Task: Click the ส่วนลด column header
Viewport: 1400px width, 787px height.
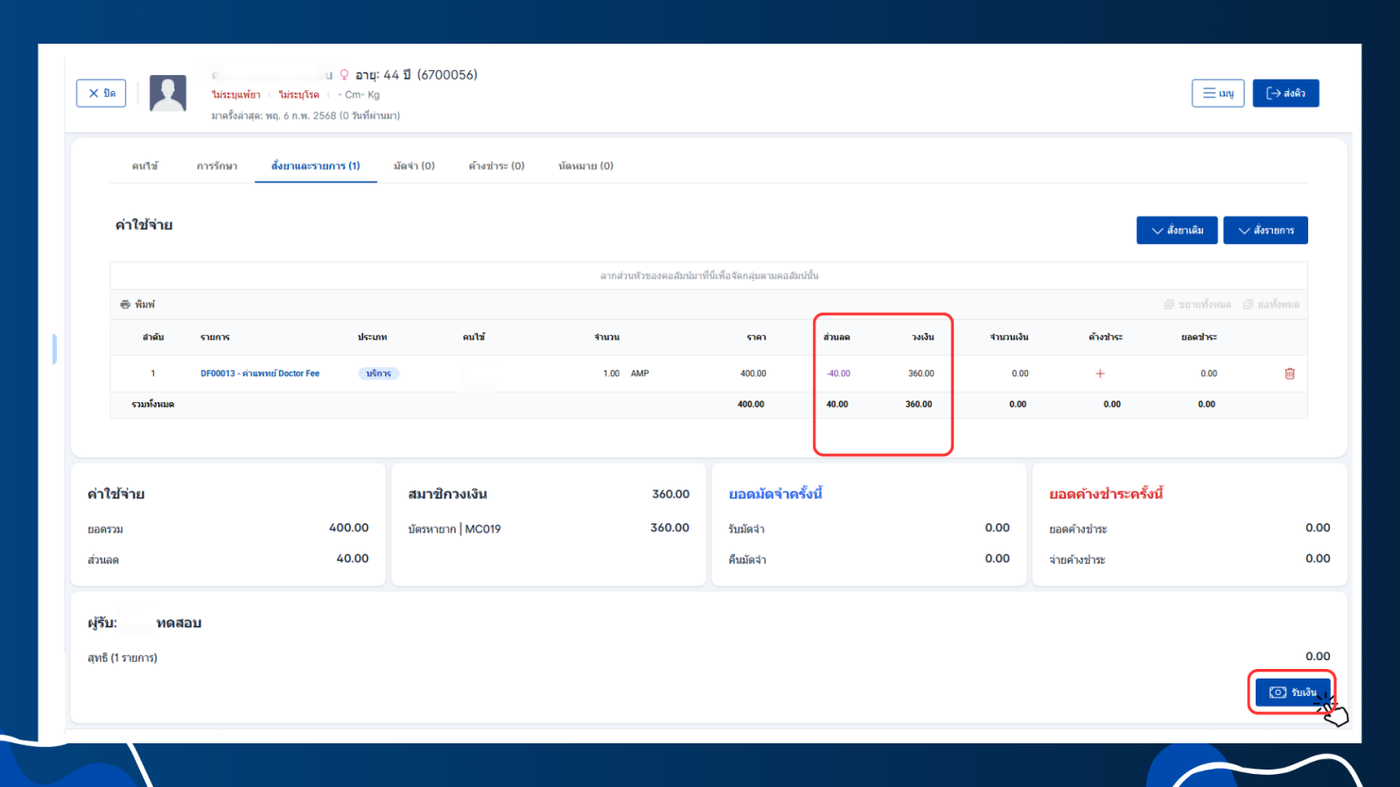Action: (837, 337)
